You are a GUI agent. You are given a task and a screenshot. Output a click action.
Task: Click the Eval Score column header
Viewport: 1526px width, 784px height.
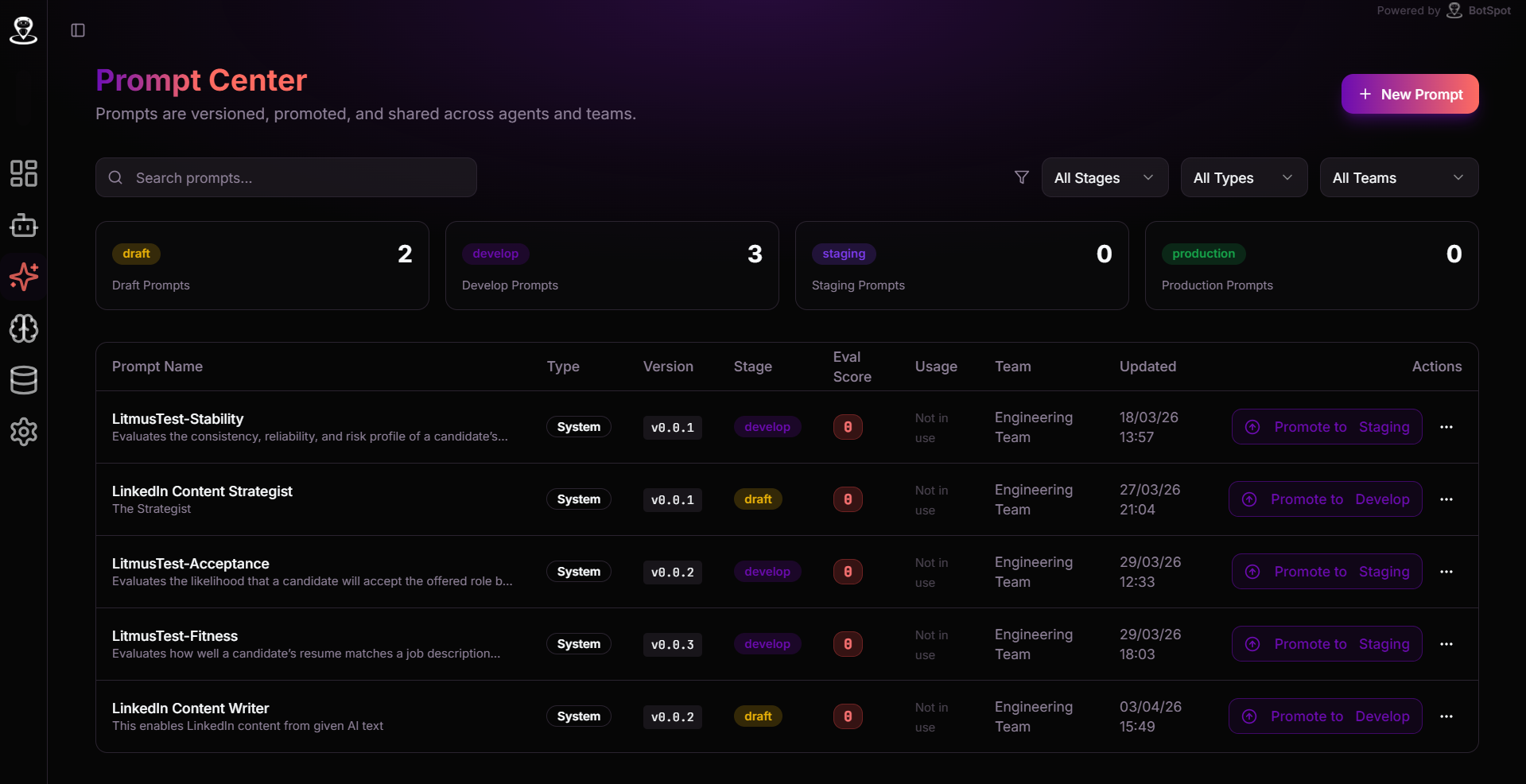click(852, 367)
